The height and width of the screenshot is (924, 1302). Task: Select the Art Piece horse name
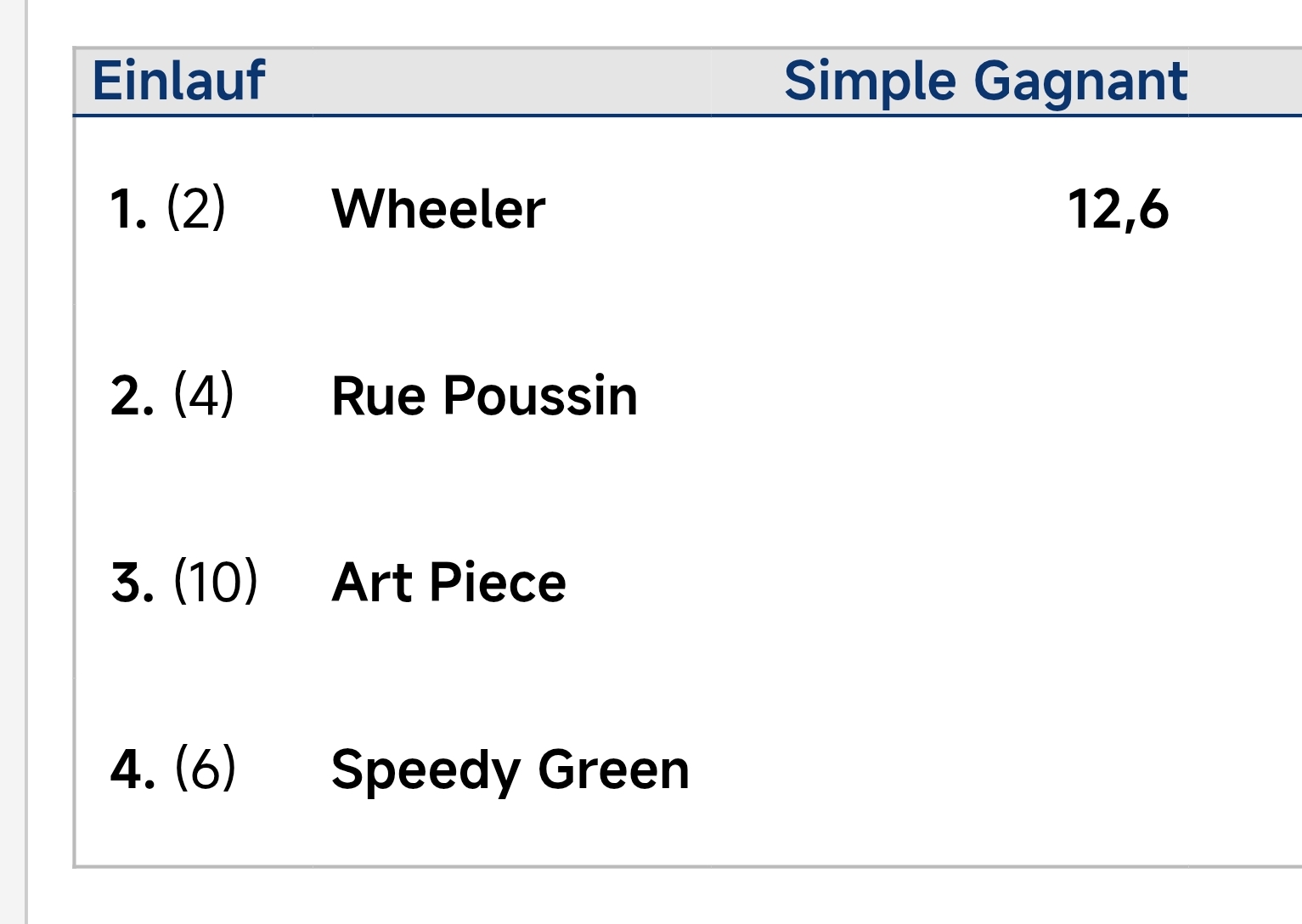(x=448, y=583)
